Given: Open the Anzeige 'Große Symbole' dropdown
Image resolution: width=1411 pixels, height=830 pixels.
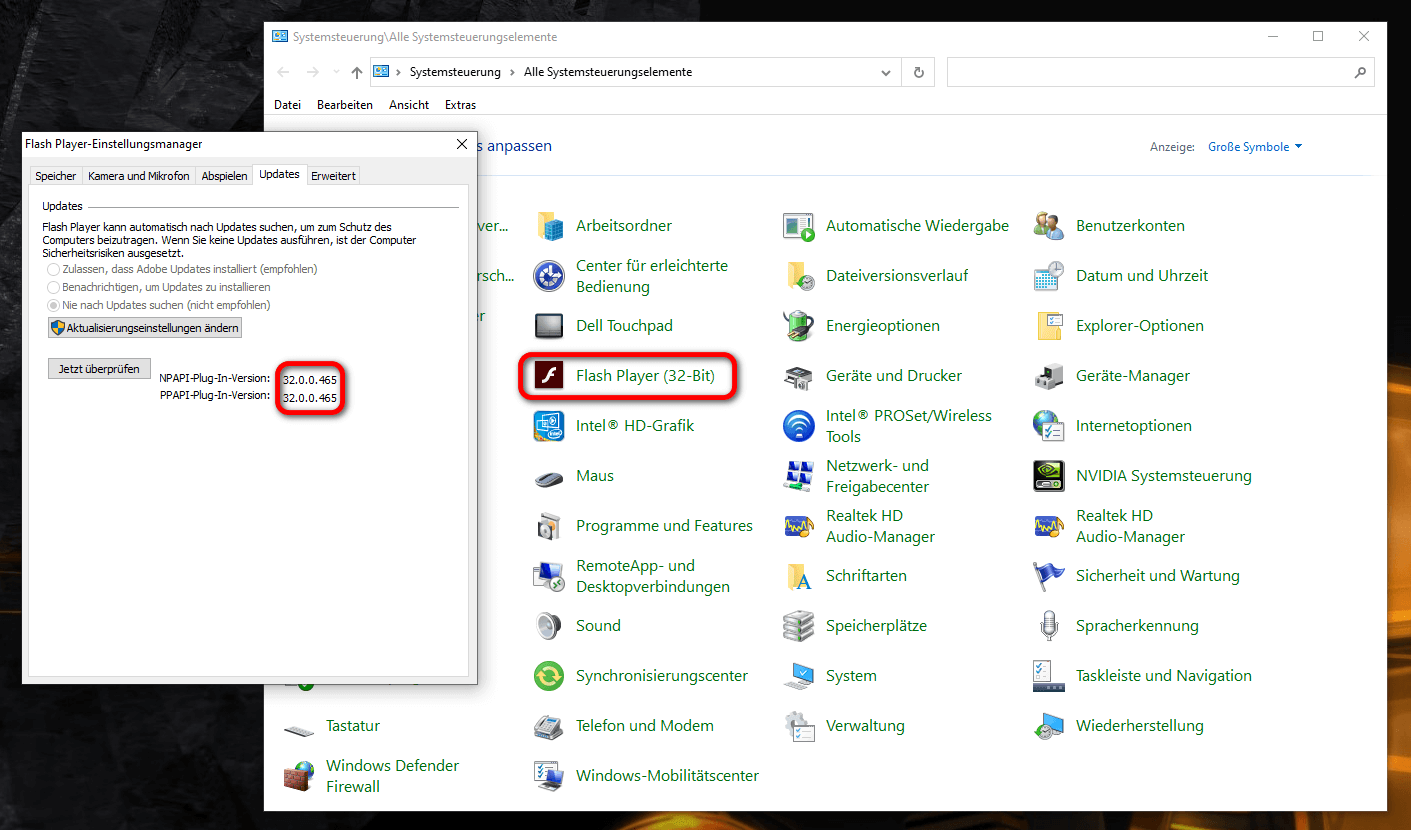Looking at the screenshot, I should point(1255,147).
